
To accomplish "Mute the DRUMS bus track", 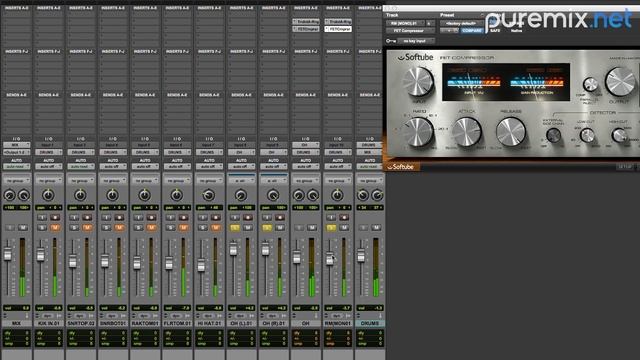I will click(x=376, y=227).
